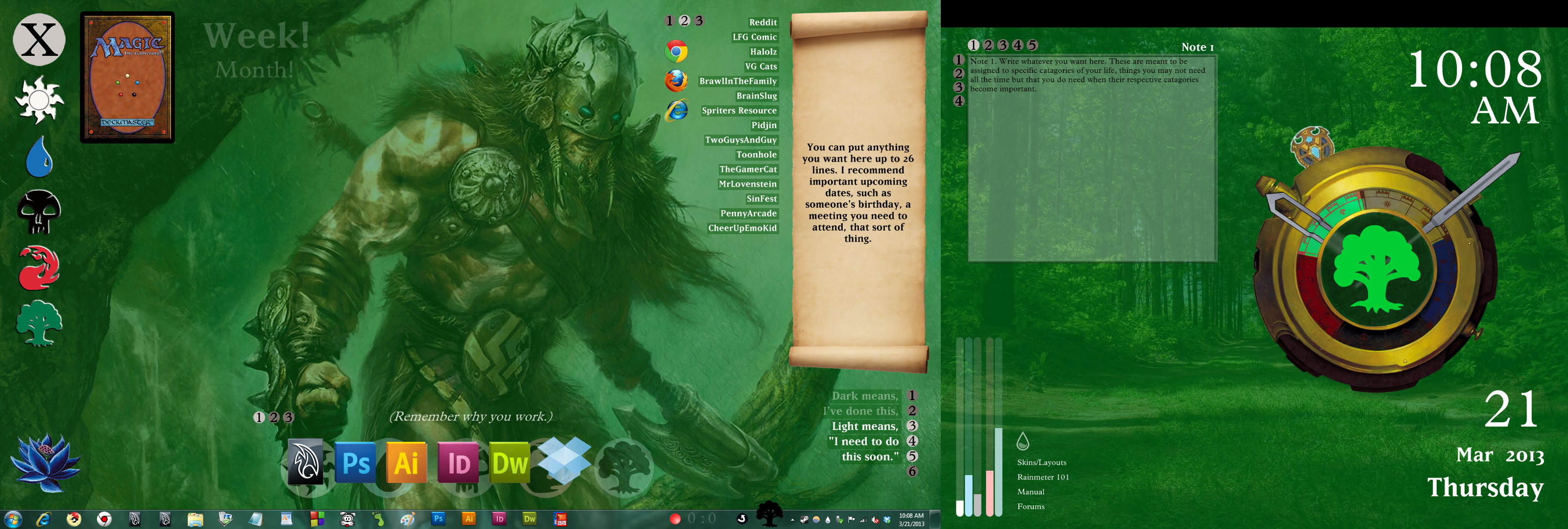Select category 5 above the notes box
This screenshot has width=1568, height=529.
click(x=1032, y=45)
